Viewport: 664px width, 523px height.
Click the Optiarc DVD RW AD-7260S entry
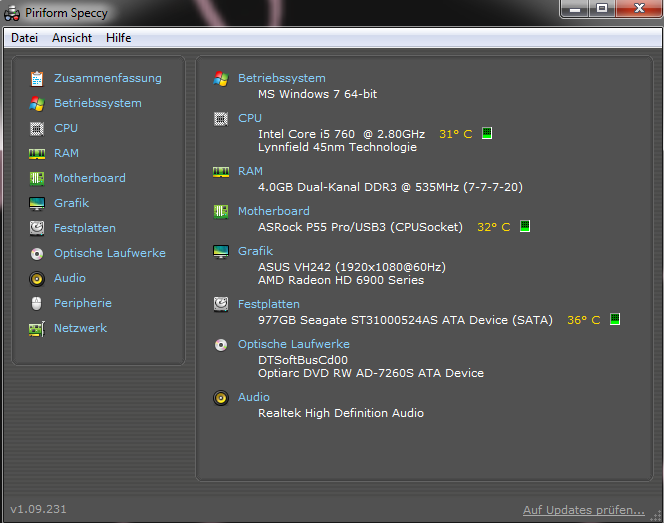click(x=371, y=374)
